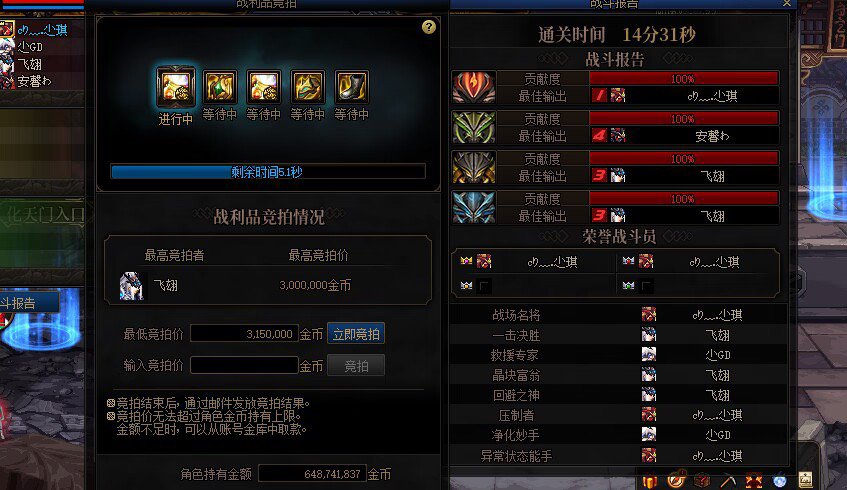This screenshot has width=847, height=490.
Task: Click the 立即竞拍 instant bid button
Action: tap(356, 334)
